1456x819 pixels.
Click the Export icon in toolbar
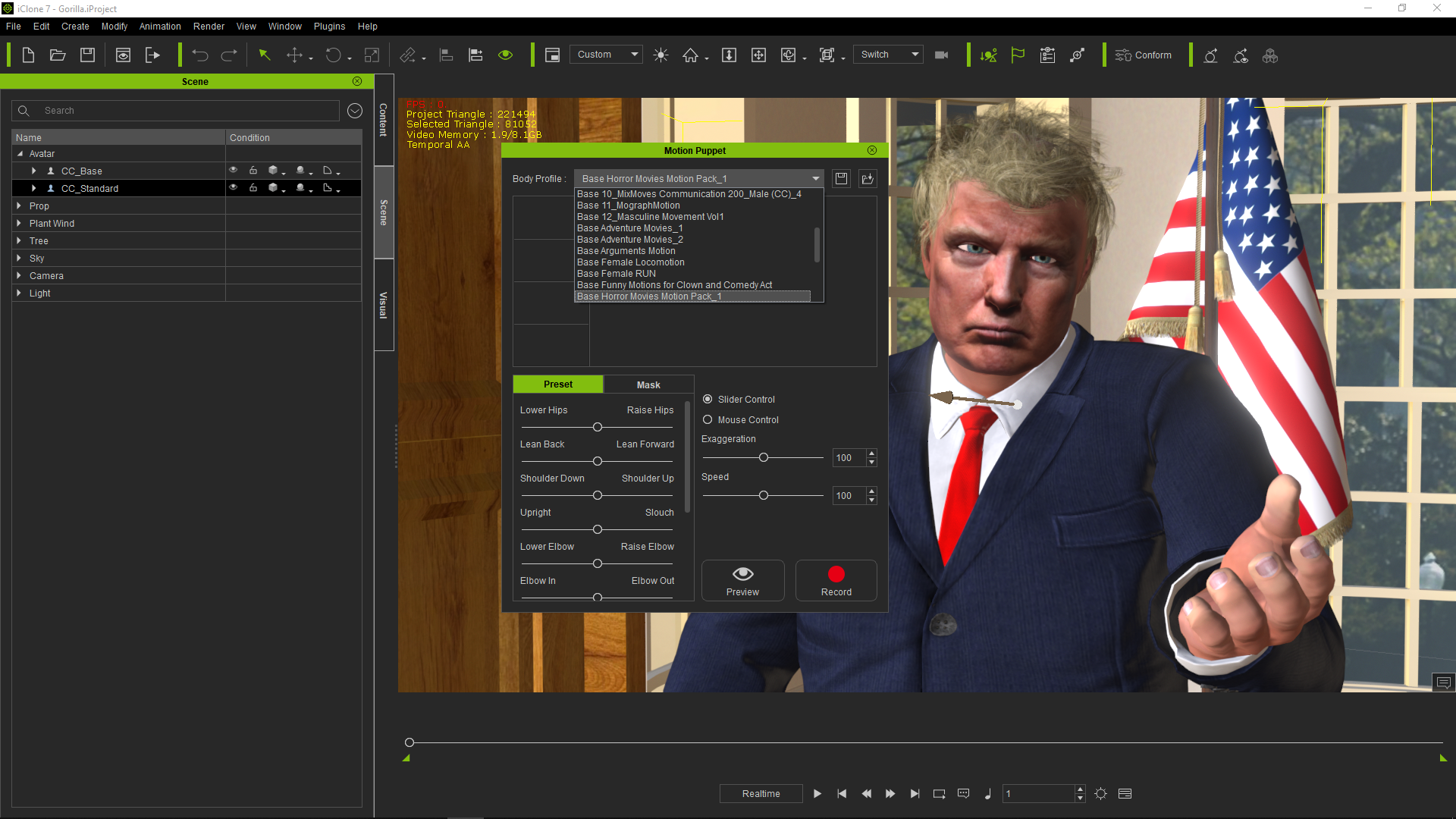tap(152, 55)
